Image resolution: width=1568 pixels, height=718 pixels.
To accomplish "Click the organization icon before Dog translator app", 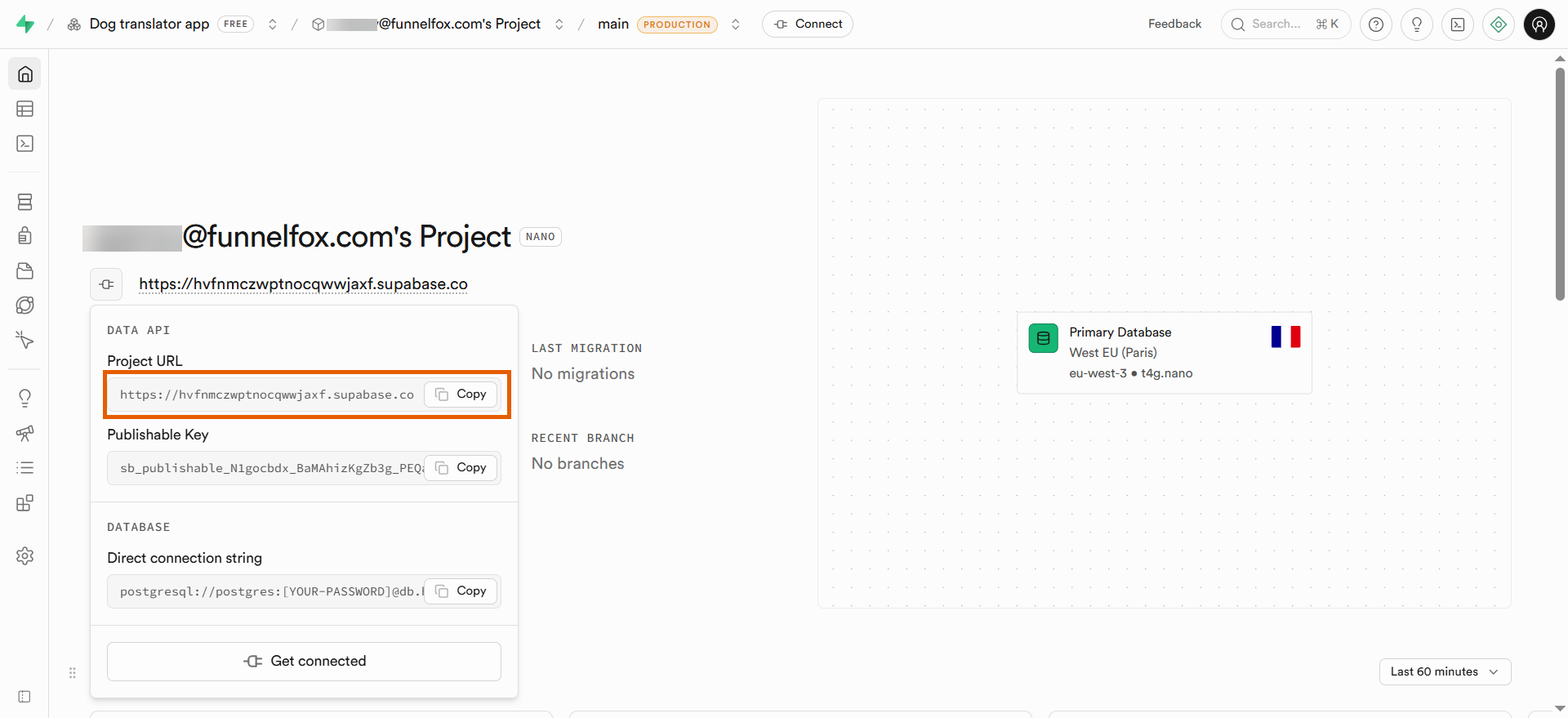I will coord(74,25).
